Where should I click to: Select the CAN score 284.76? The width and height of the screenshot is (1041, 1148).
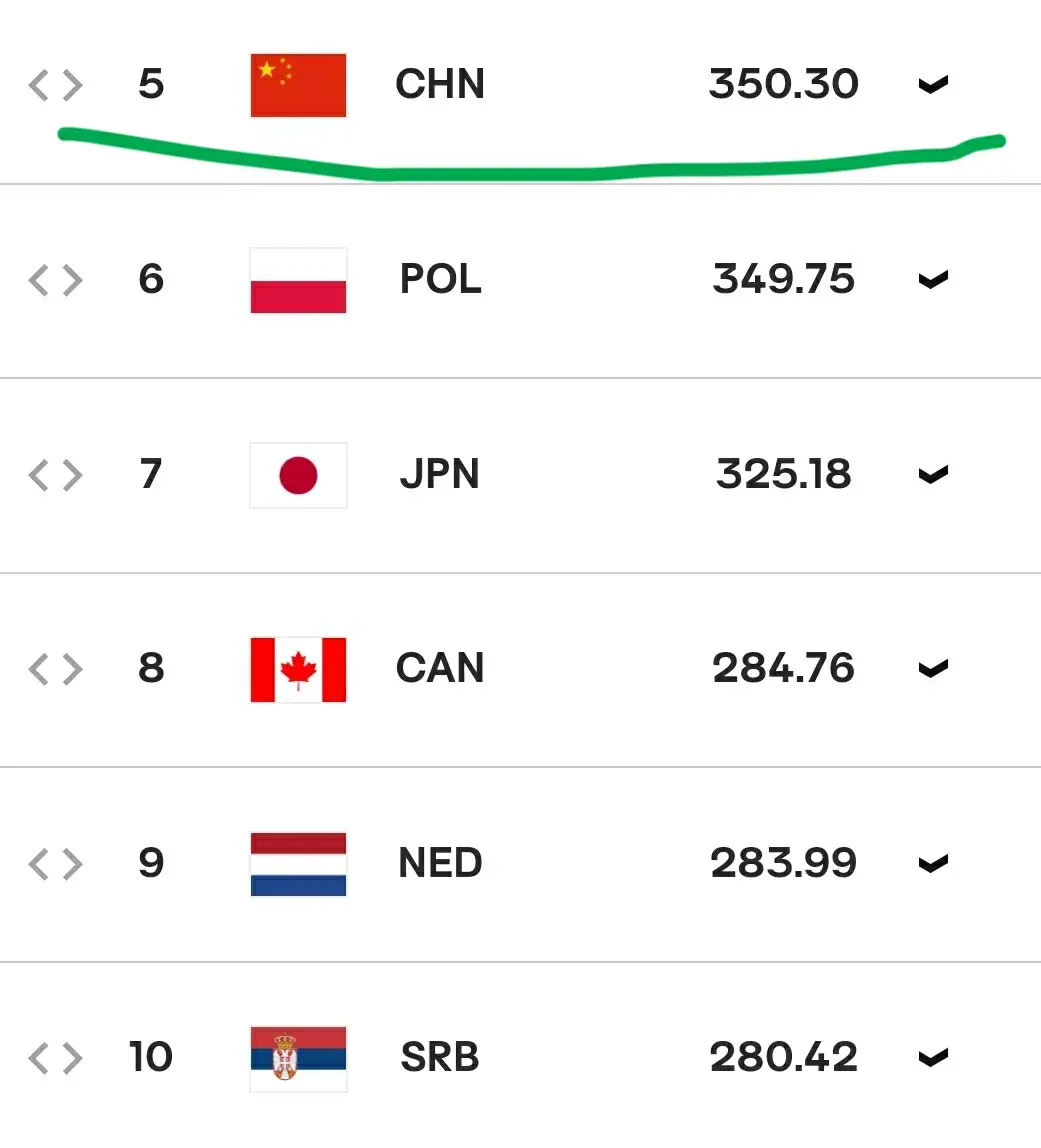(783, 668)
